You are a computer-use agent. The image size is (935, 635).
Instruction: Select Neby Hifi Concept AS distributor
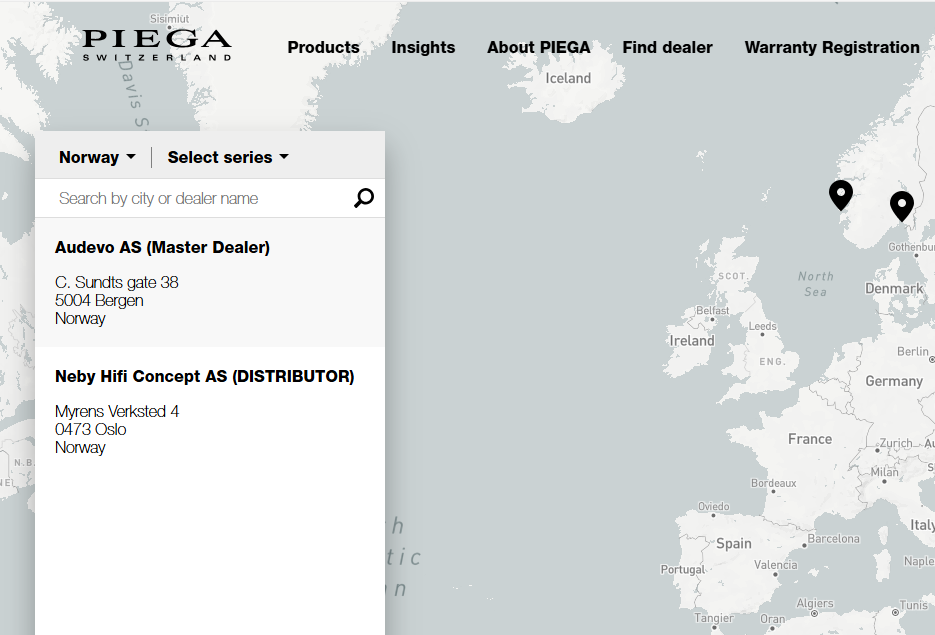[x=204, y=376]
